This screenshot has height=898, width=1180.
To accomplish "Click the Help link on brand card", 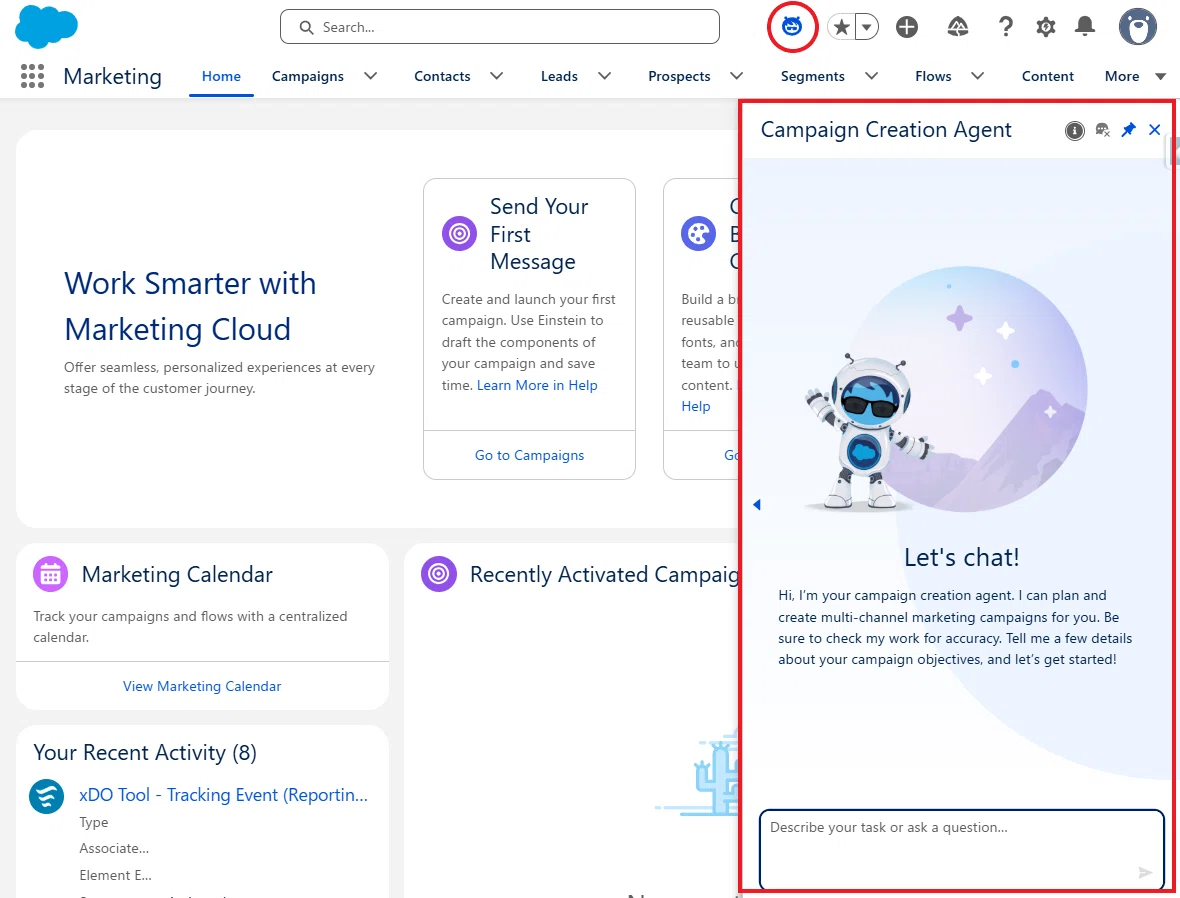I will point(695,406).
